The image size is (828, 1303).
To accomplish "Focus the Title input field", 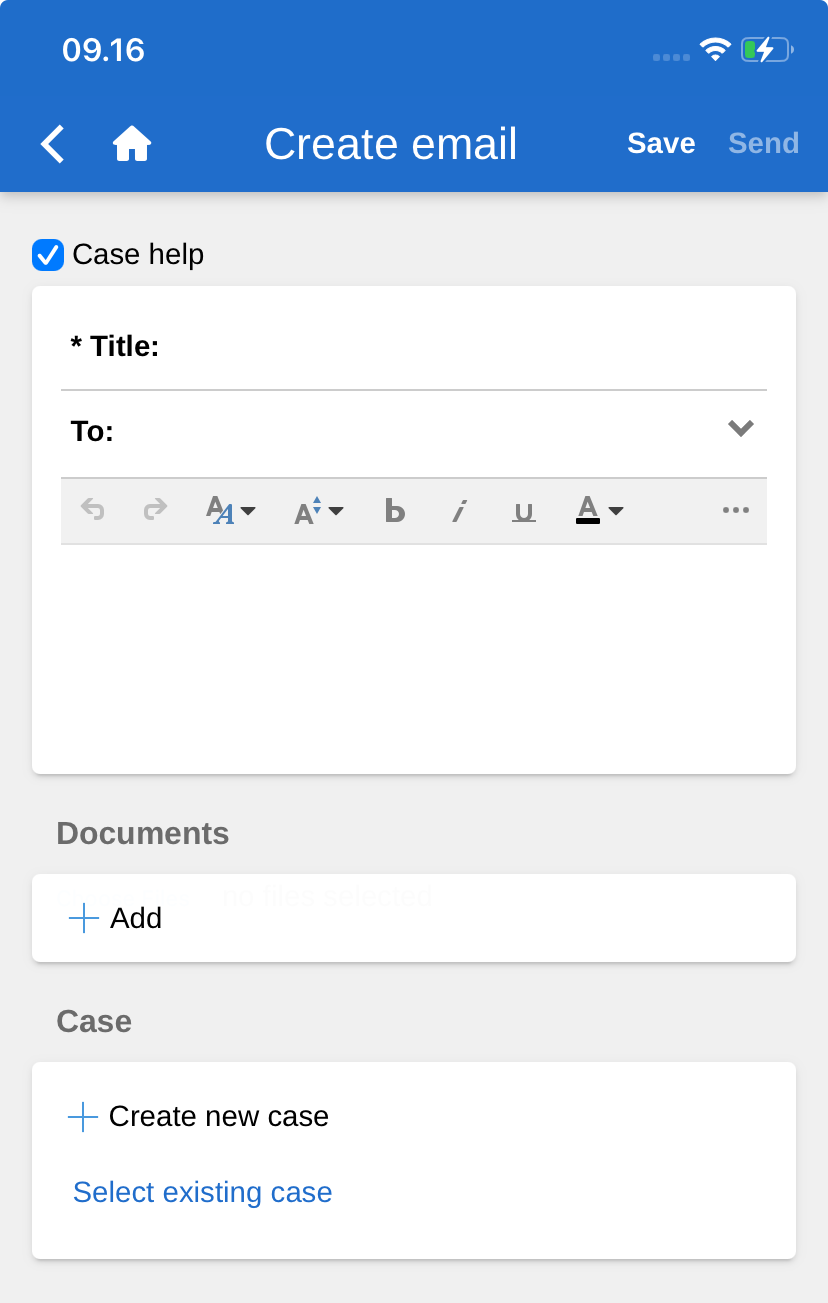I will tap(460, 347).
